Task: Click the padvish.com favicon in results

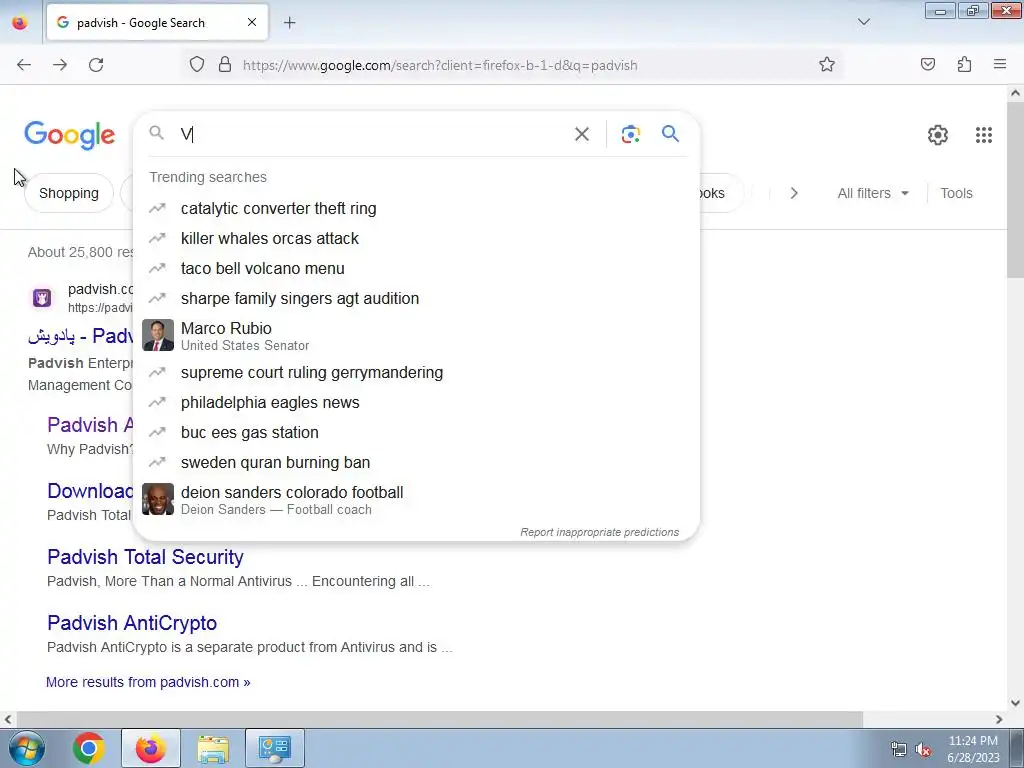Action: [42, 298]
